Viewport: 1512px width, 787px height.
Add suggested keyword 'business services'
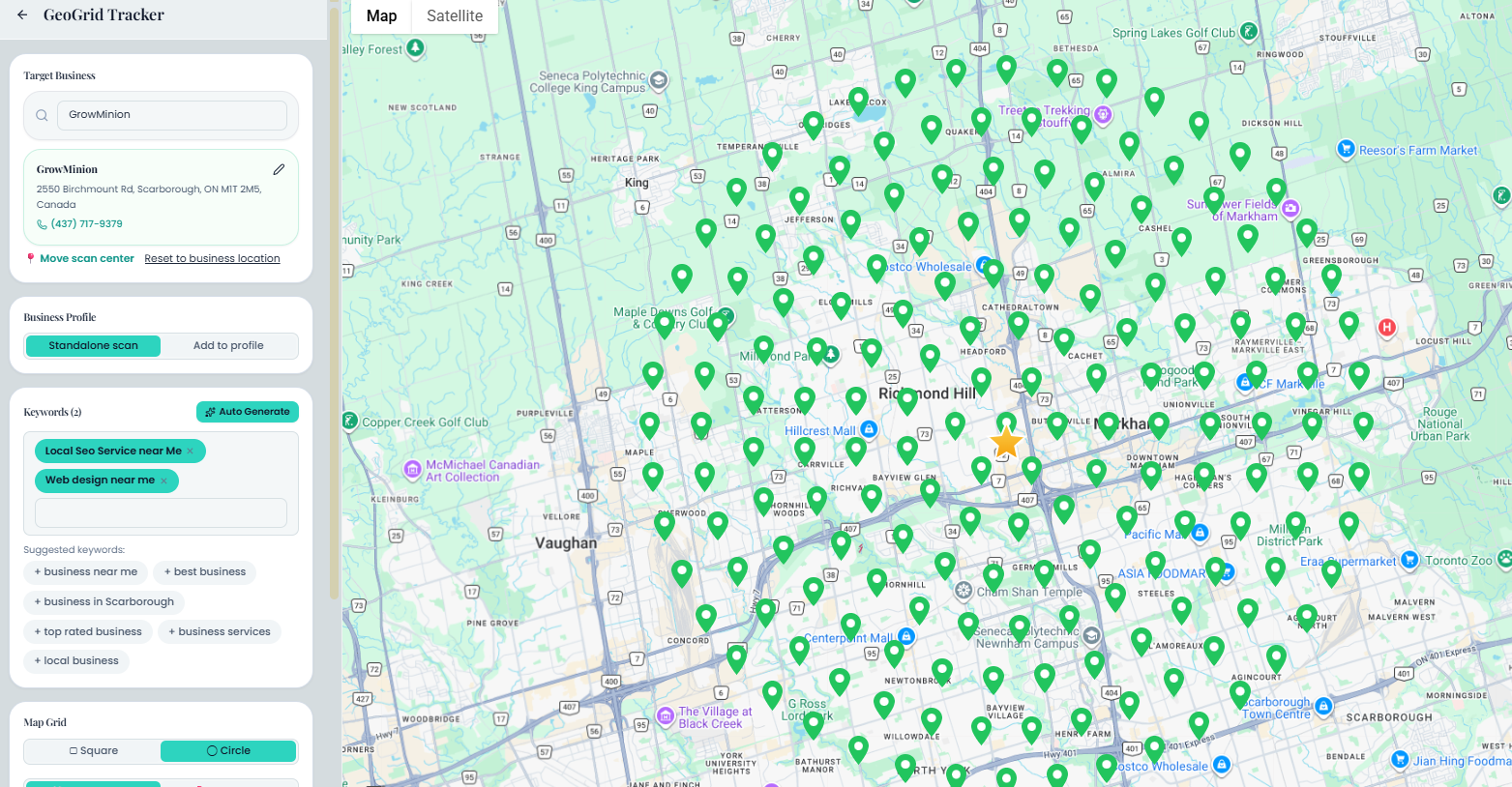pyautogui.click(x=220, y=632)
